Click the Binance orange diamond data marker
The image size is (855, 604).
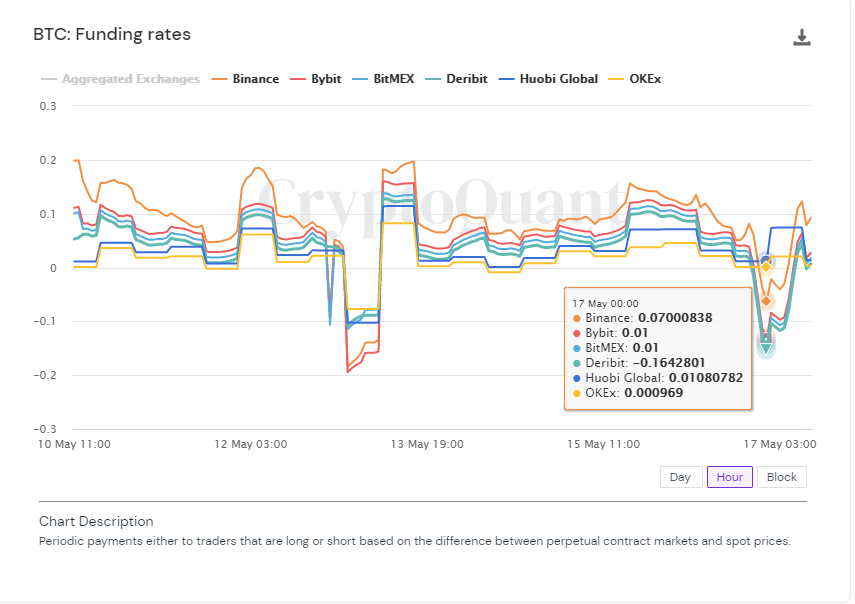pyautogui.click(x=766, y=301)
